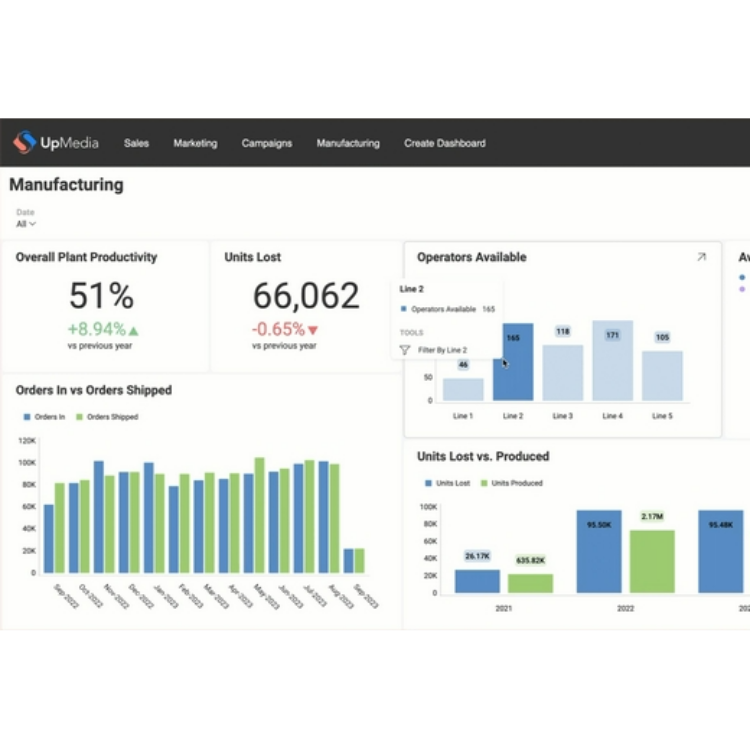This screenshot has height=750, width=750.
Task: Click the red down-trend arrow beside -0.65%
Action: (x=313, y=330)
